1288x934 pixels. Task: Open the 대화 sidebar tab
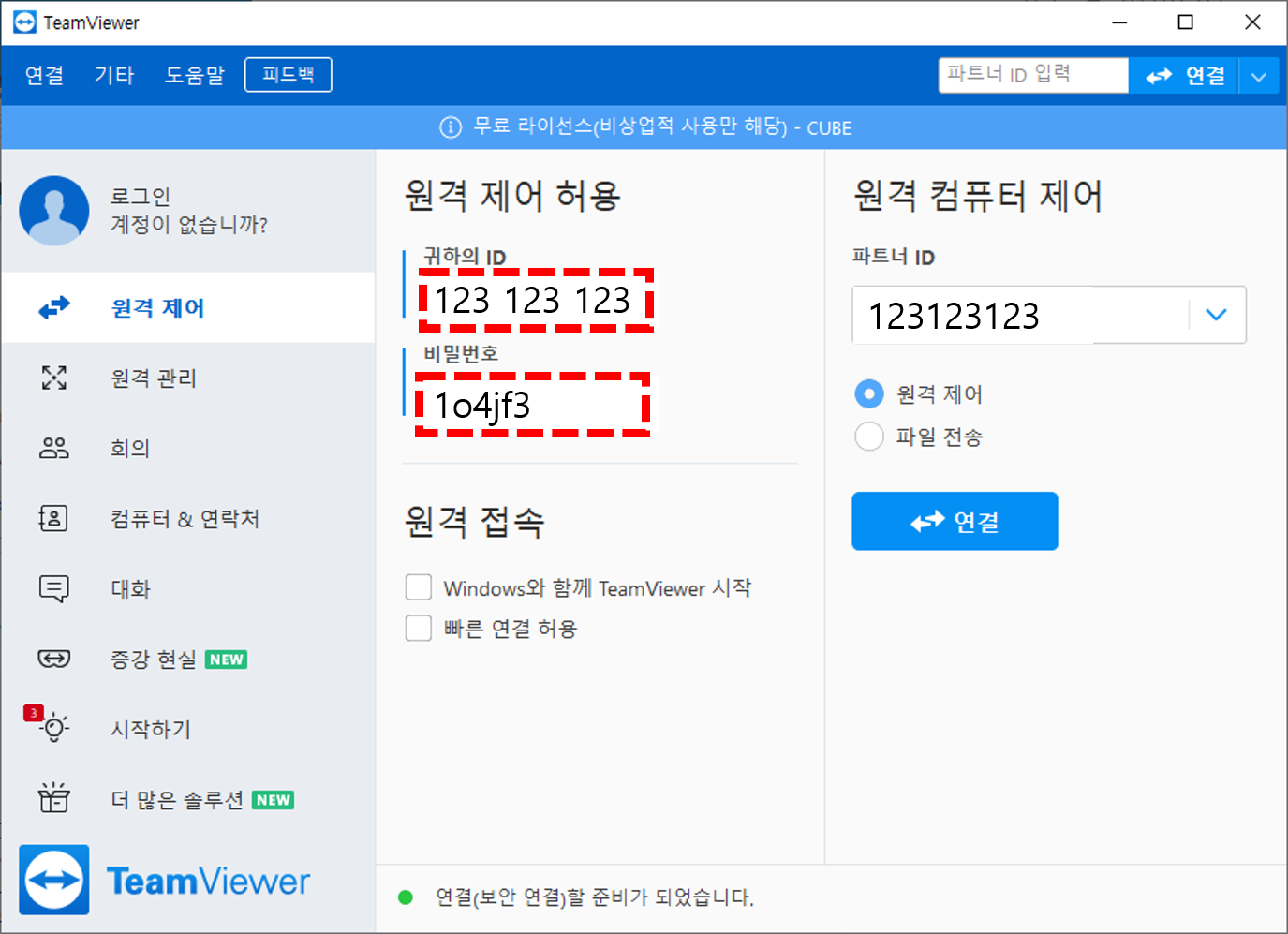click(188, 588)
